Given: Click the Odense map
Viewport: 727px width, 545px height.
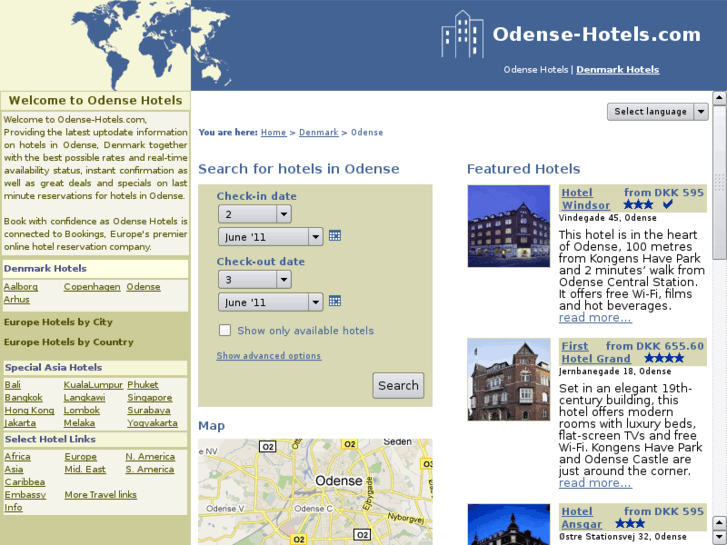Looking at the screenshot, I should 315,492.
